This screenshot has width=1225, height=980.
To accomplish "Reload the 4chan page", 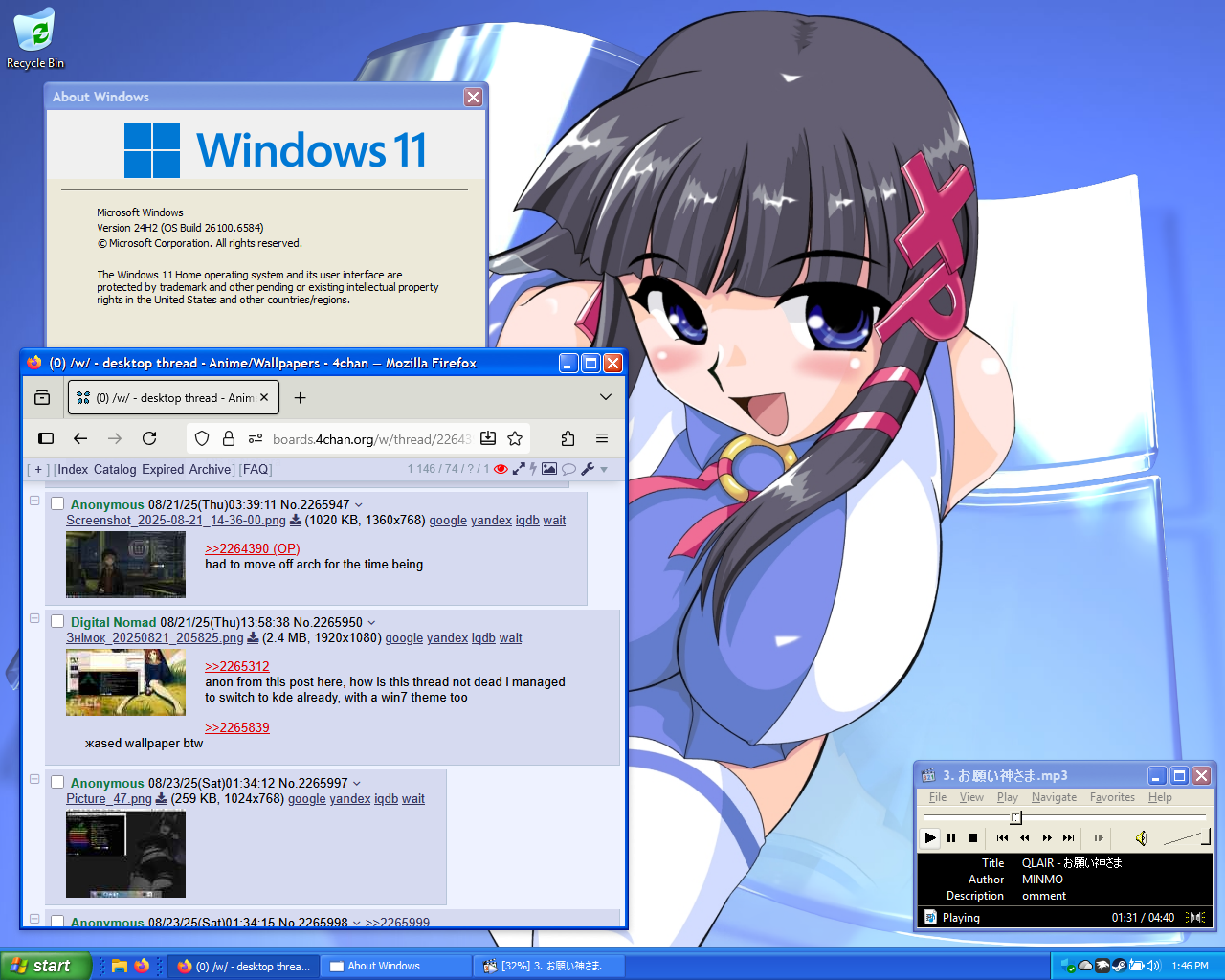I will tap(149, 438).
